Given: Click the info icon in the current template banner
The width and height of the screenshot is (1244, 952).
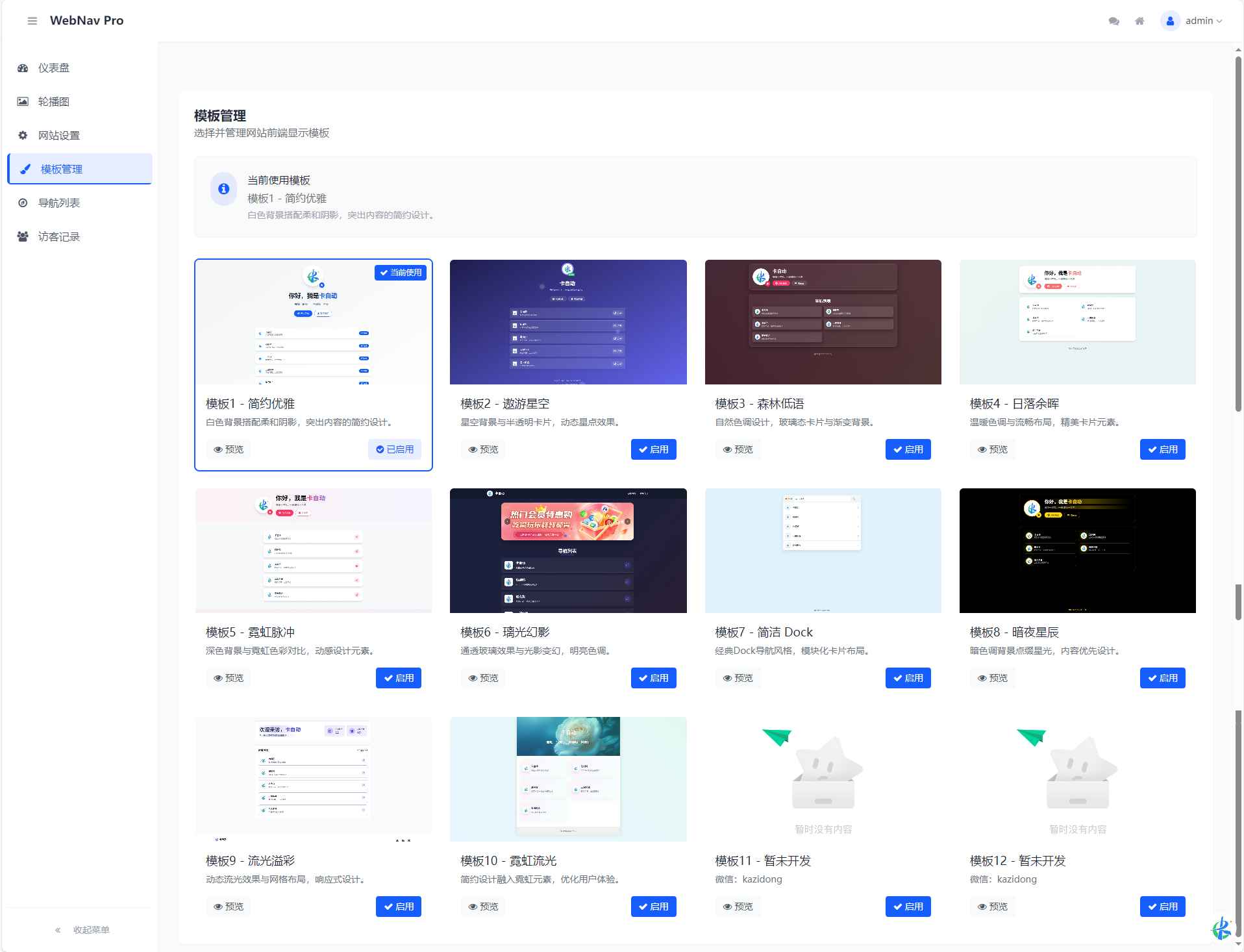Looking at the screenshot, I should point(223,189).
